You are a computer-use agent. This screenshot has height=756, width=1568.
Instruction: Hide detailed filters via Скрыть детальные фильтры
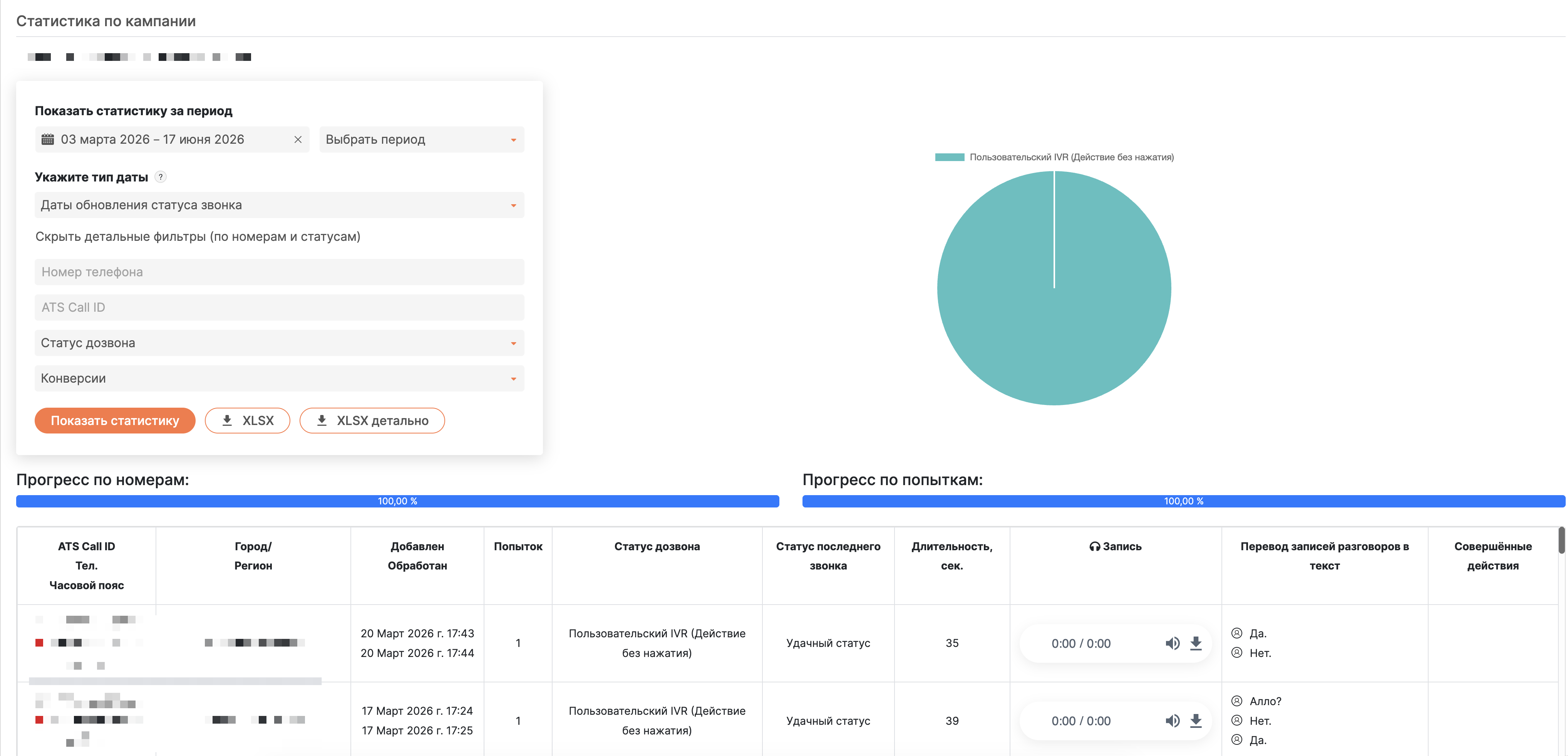[198, 236]
